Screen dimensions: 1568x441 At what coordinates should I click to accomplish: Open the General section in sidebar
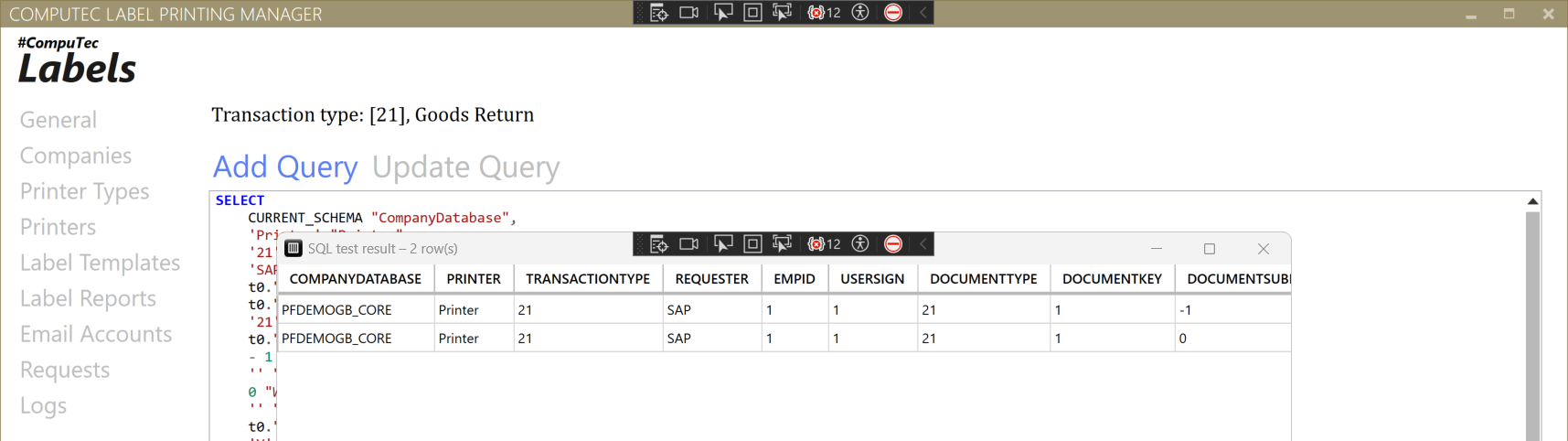click(x=58, y=120)
